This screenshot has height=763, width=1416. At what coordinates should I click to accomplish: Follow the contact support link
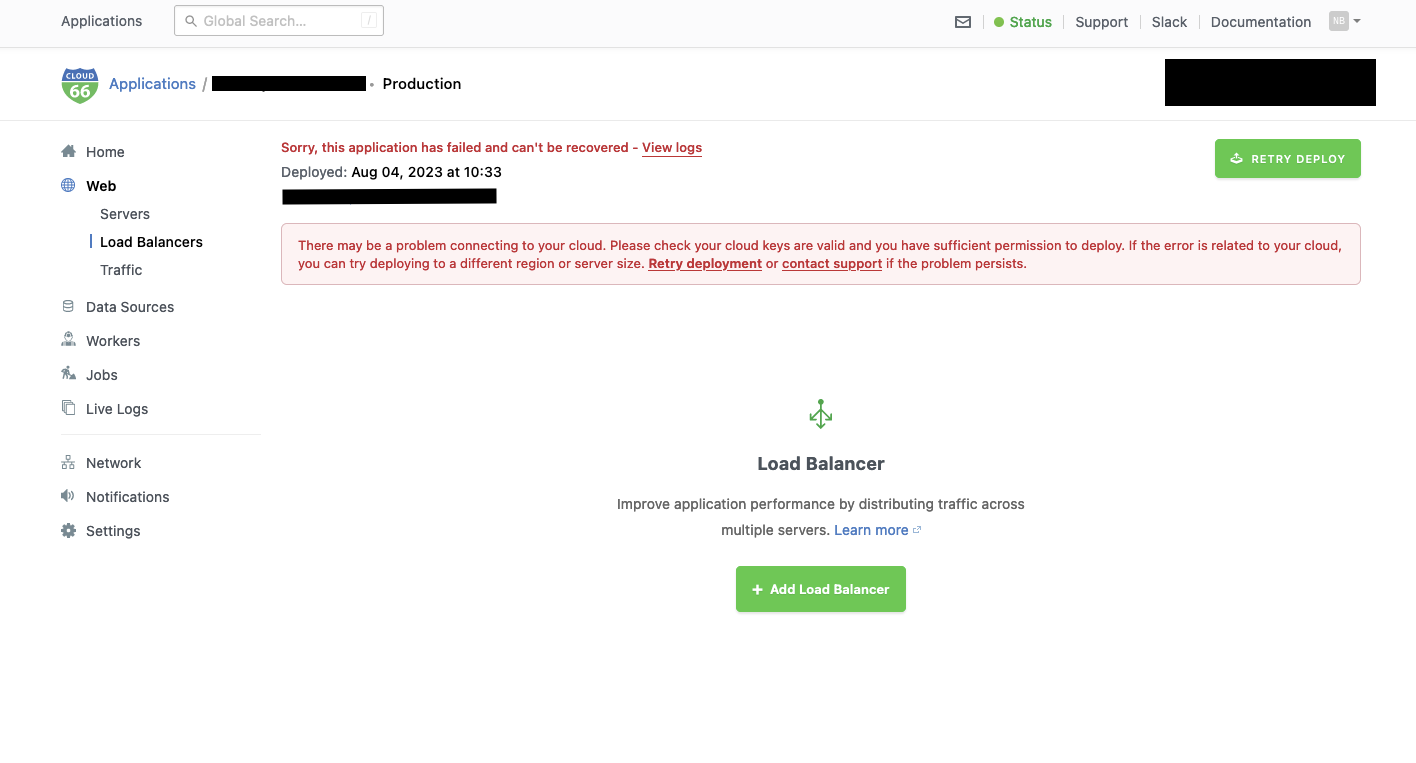832,264
